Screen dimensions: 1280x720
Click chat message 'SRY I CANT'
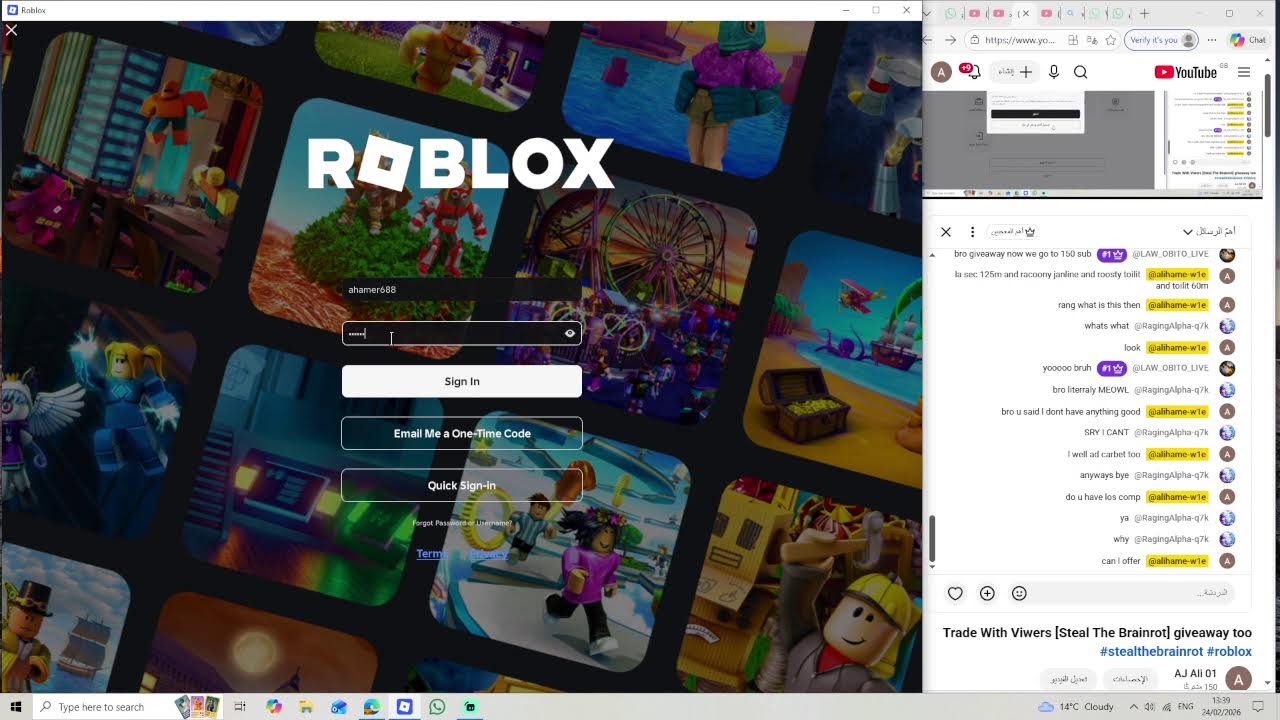click(x=1106, y=433)
